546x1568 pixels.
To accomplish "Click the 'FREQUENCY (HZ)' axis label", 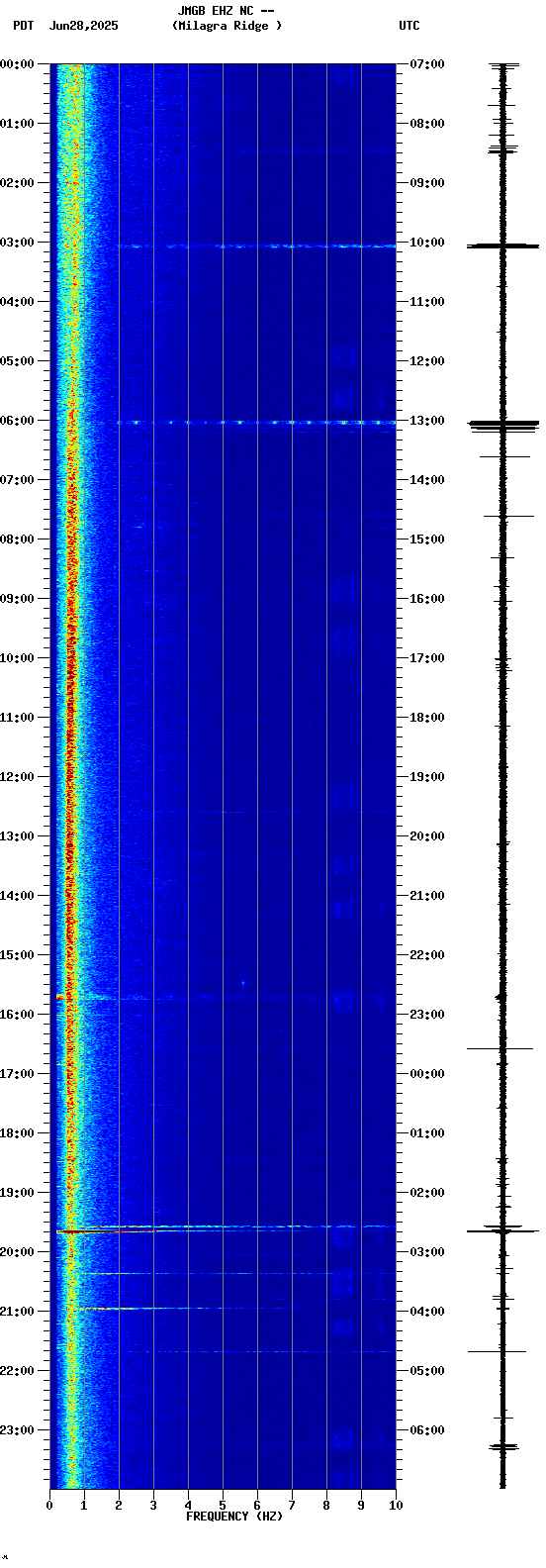I will pyautogui.click(x=234, y=1517).
